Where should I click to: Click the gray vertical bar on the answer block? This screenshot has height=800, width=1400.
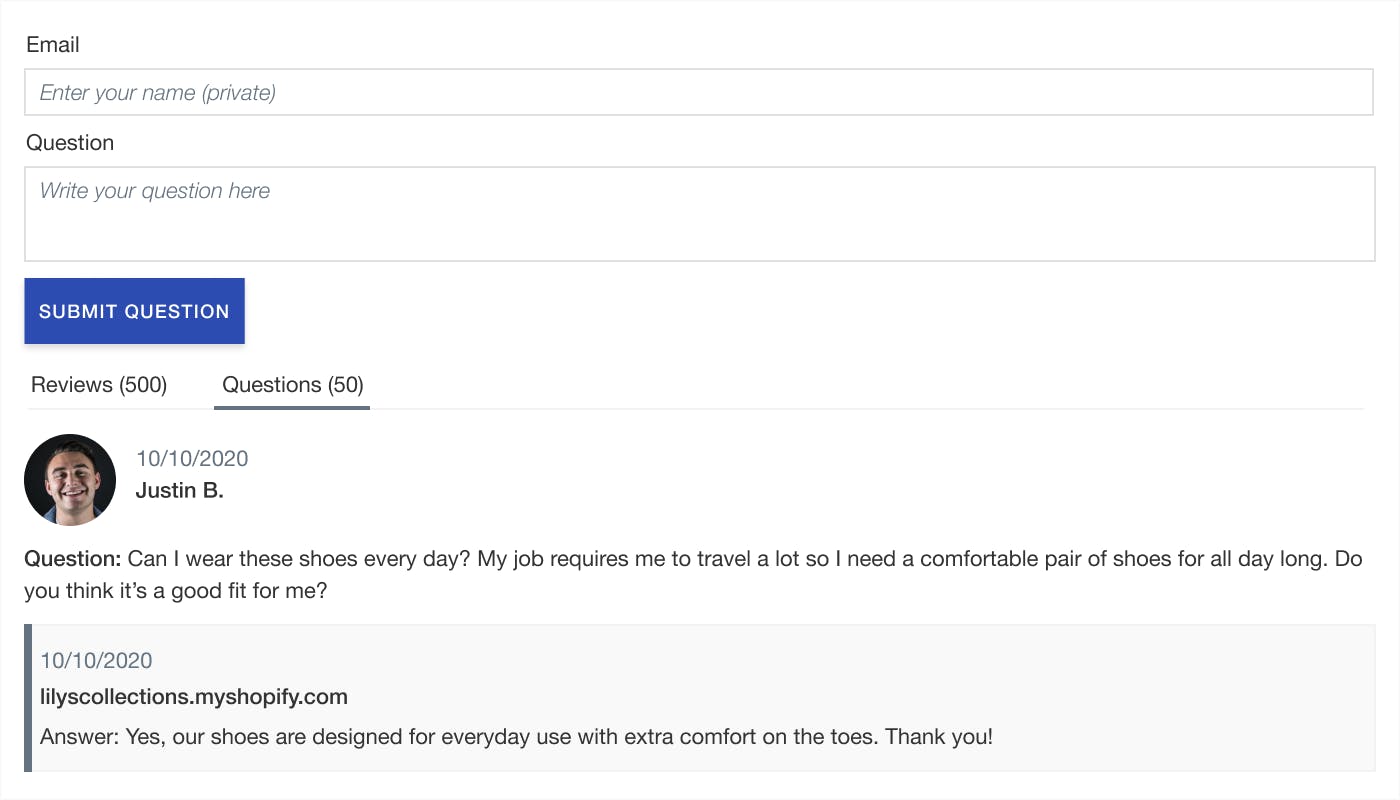(x=28, y=698)
